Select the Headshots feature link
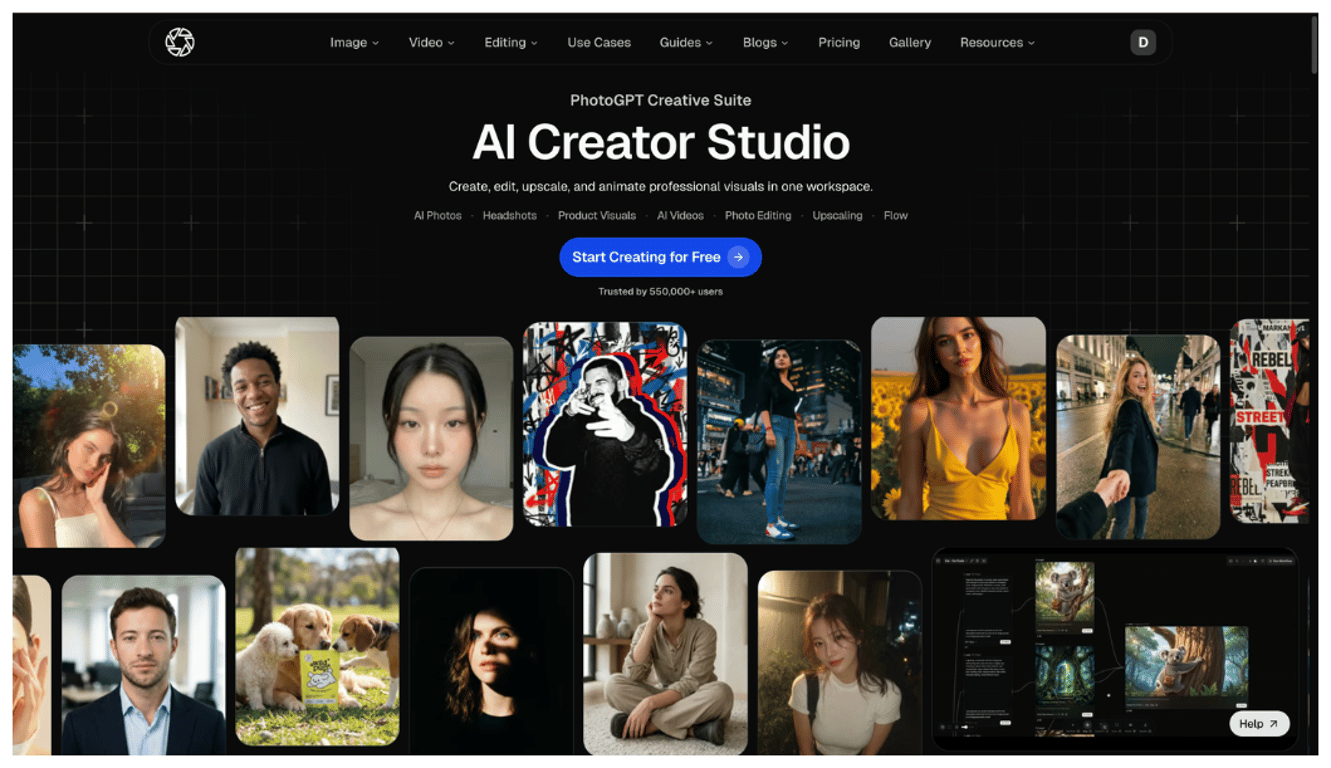 point(510,216)
